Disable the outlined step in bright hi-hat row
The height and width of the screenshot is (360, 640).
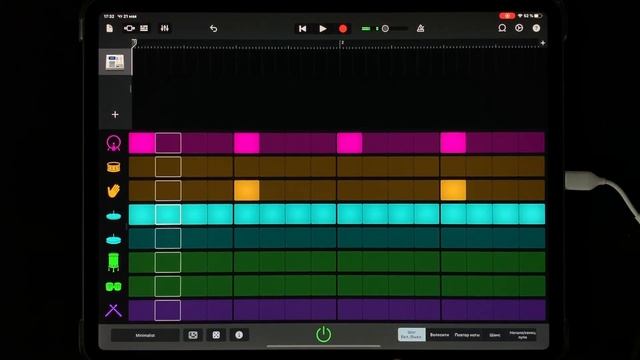tap(168, 215)
